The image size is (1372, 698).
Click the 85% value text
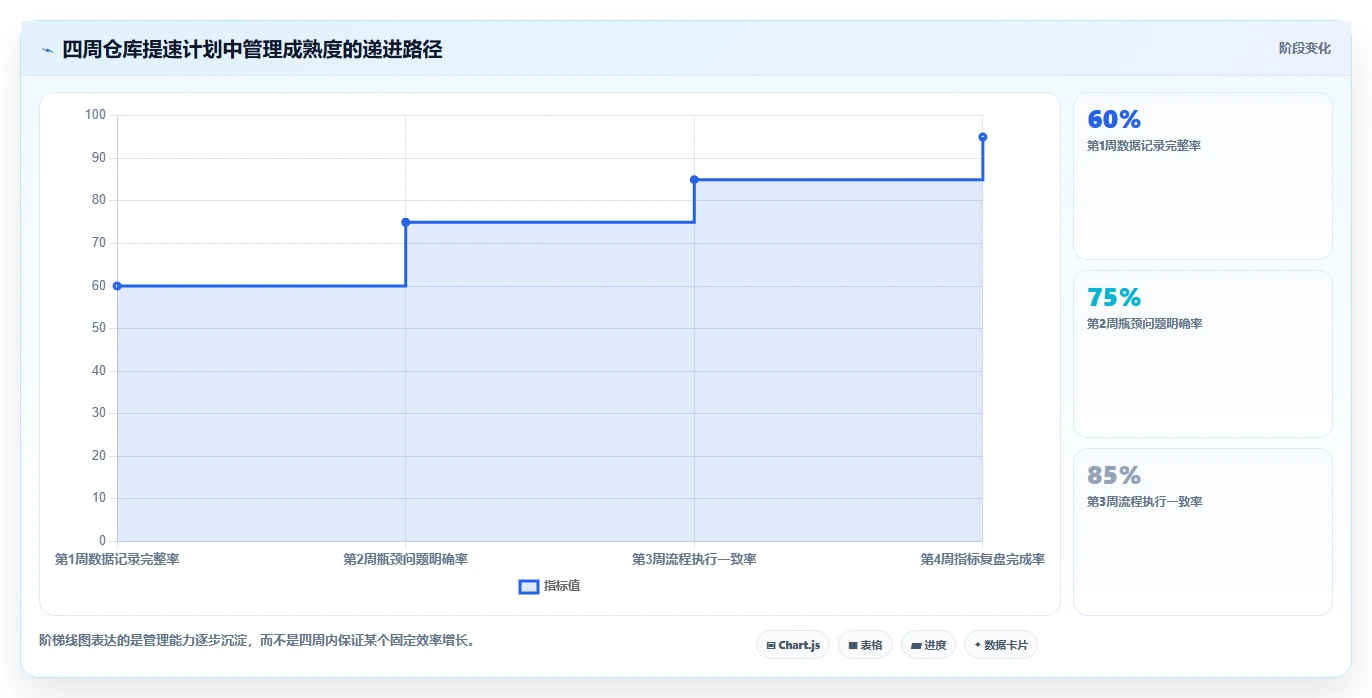click(x=1114, y=476)
